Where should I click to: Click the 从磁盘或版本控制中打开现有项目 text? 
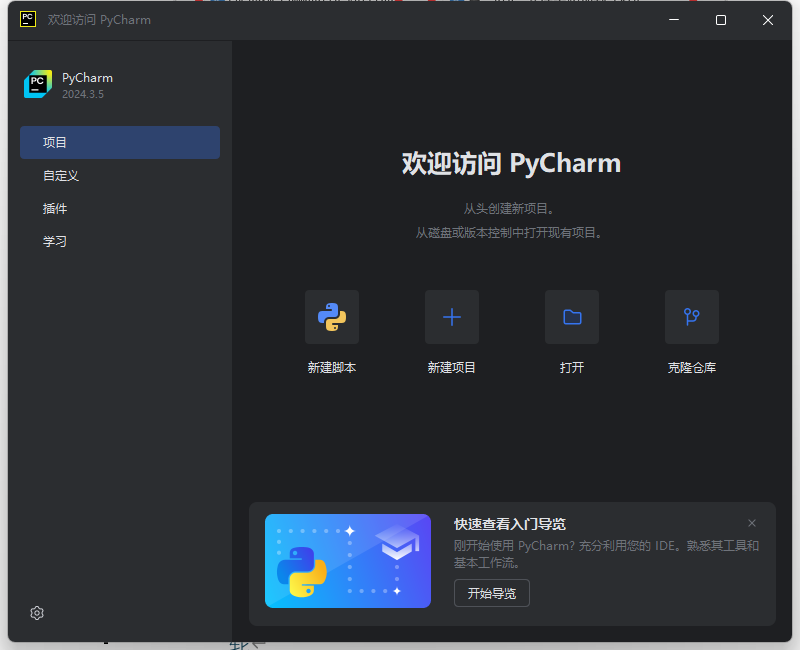click(x=509, y=233)
